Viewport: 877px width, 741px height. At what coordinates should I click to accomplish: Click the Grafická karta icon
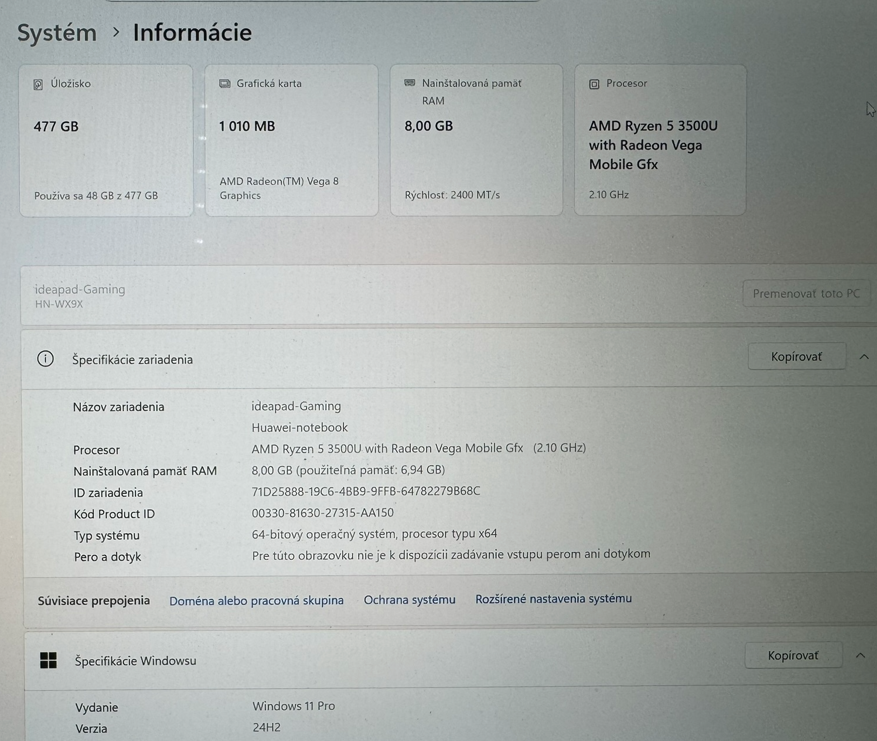[225, 84]
